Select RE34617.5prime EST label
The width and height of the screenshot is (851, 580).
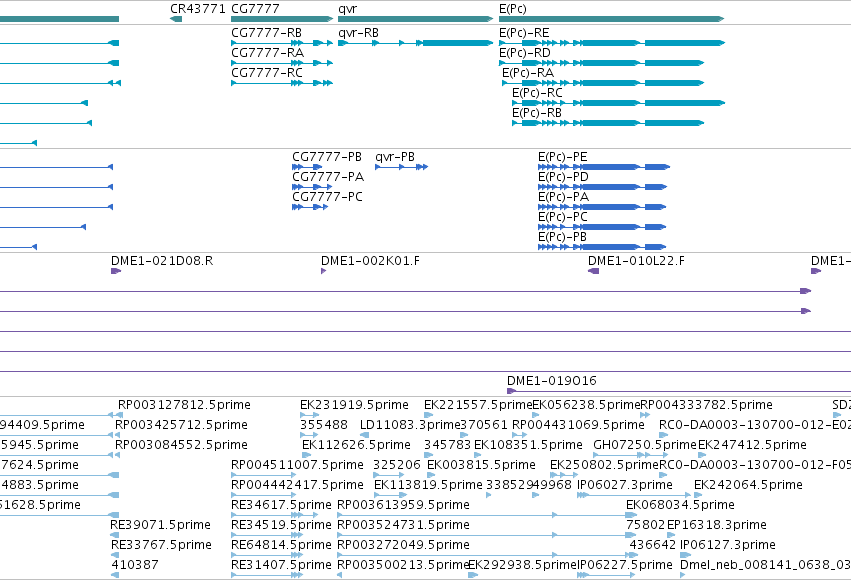click(x=281, y=505)
